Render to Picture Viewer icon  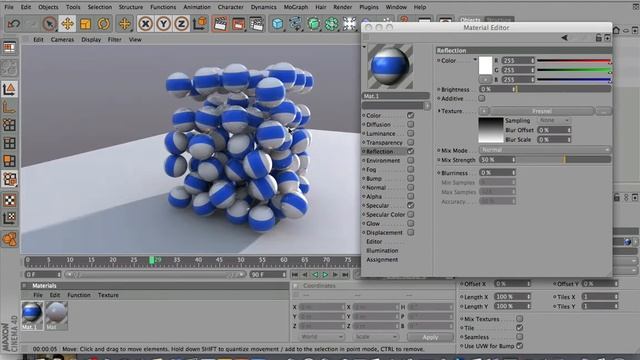(238, 24)
